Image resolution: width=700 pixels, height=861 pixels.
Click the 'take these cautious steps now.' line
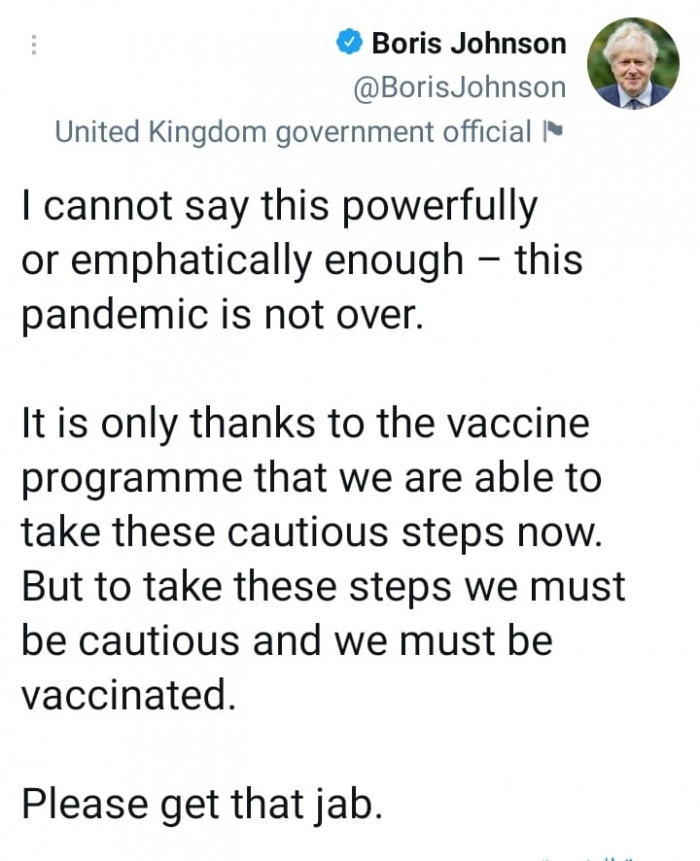click(313, 531)
